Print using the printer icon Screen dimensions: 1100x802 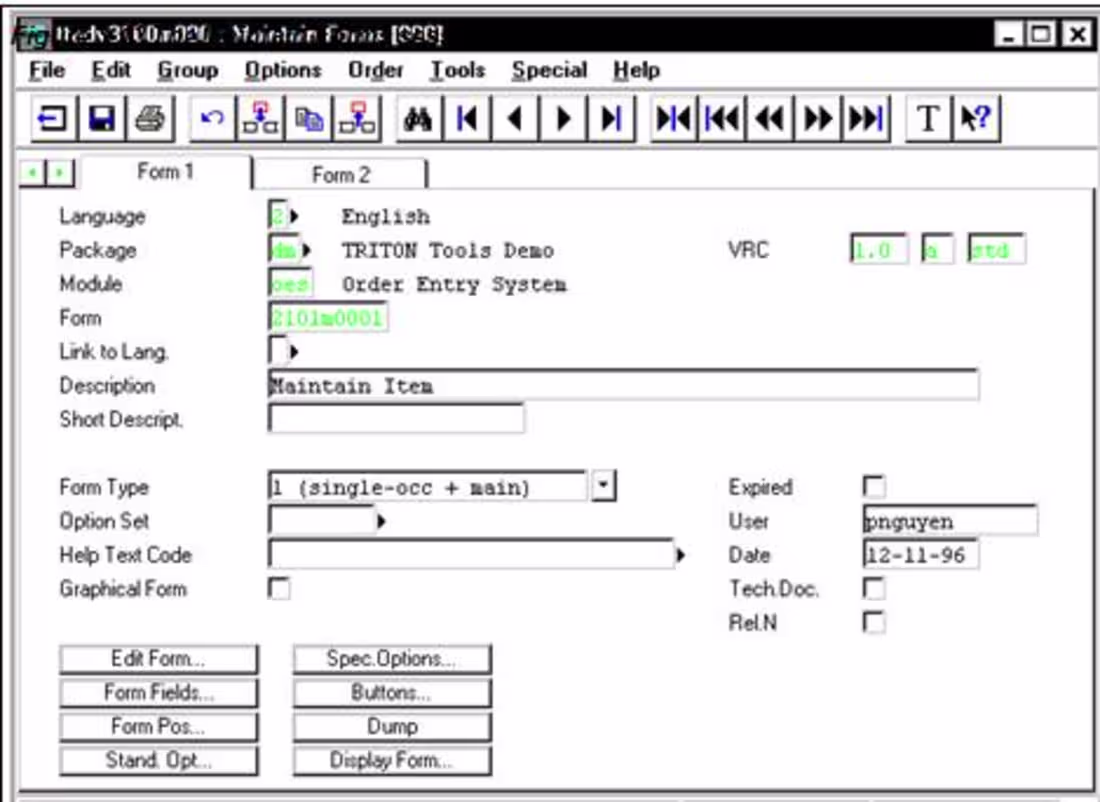pyautogui.click(x=149, y=119)
